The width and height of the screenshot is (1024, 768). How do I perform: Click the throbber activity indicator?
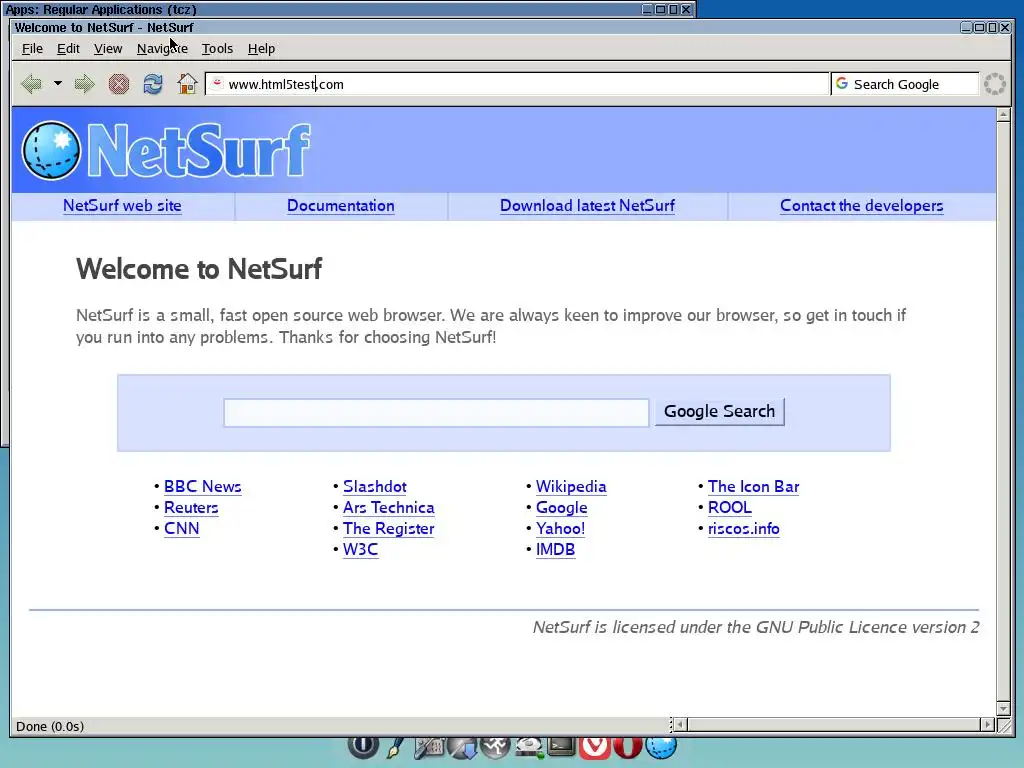coord(995,84)
